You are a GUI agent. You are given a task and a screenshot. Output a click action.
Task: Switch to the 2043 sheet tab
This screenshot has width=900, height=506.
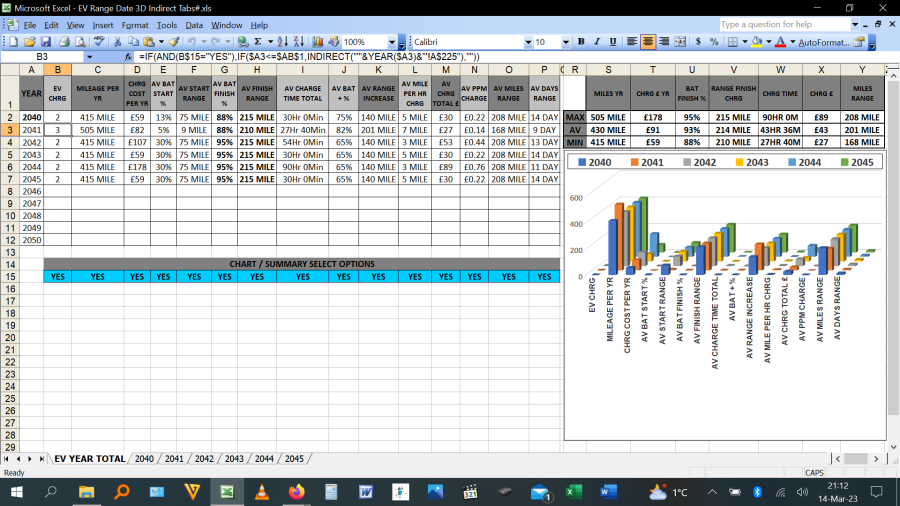click(234, 459)
